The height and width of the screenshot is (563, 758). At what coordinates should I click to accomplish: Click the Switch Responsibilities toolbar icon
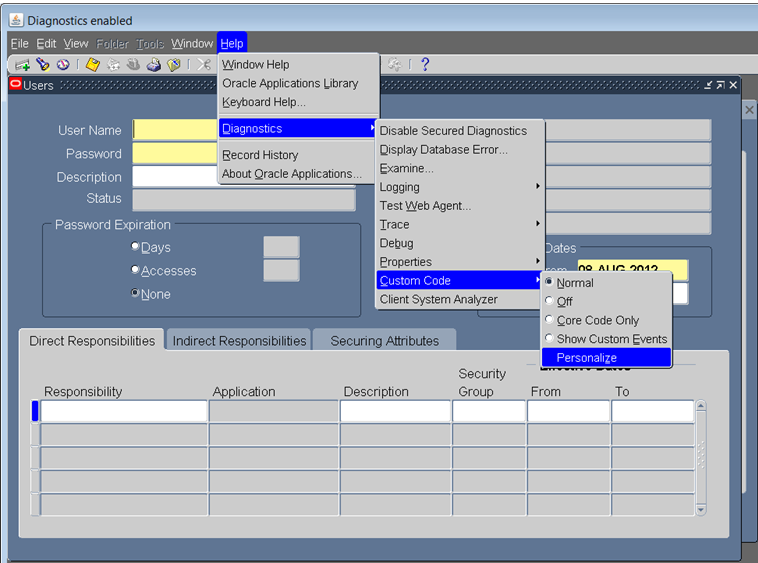[133, 64]
